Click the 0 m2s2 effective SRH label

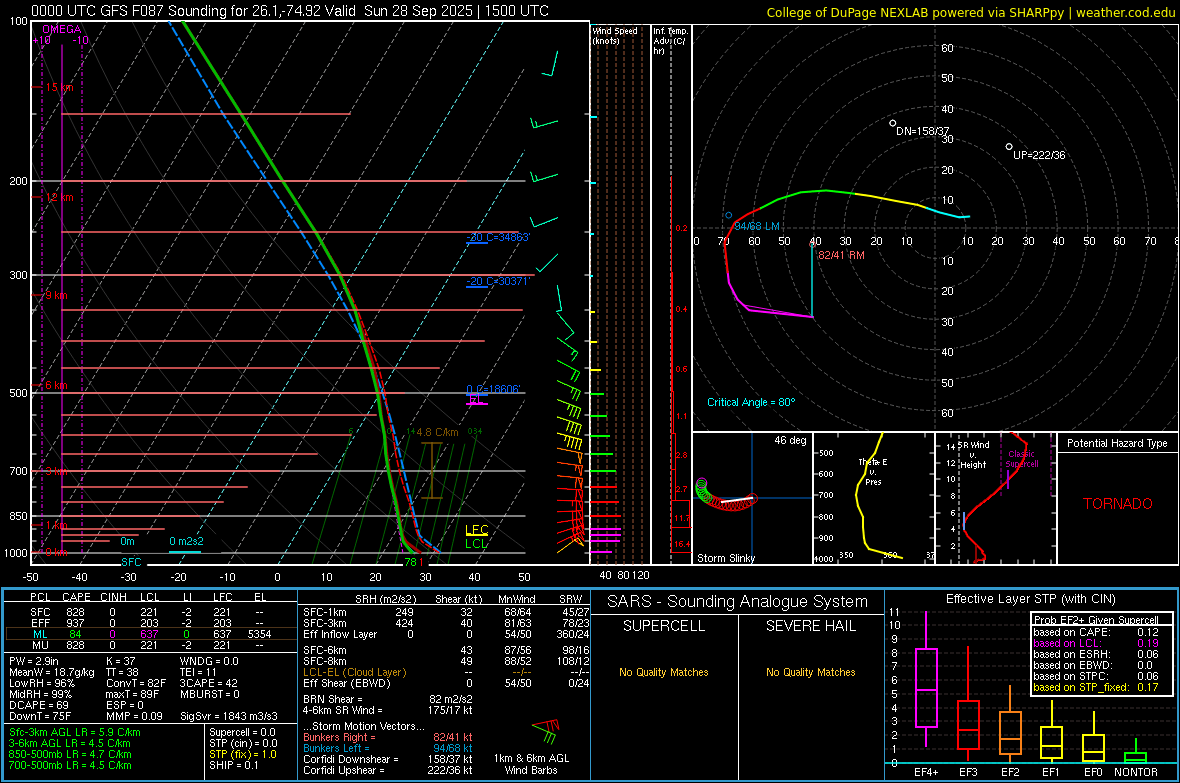186,541
